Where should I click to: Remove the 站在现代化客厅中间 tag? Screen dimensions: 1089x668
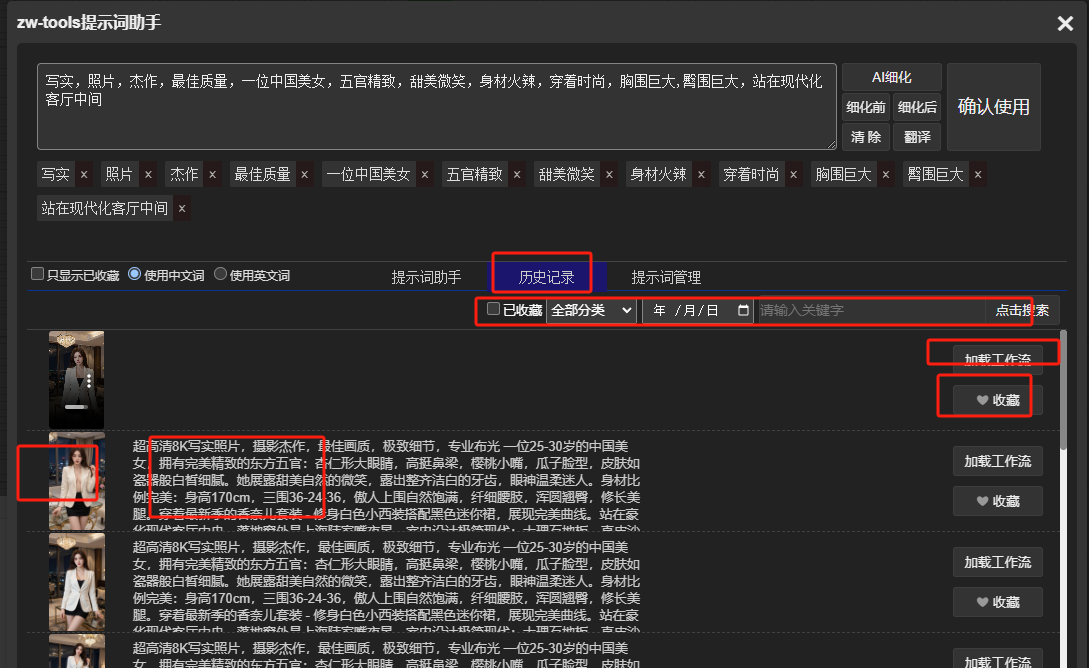click(182, 208)
